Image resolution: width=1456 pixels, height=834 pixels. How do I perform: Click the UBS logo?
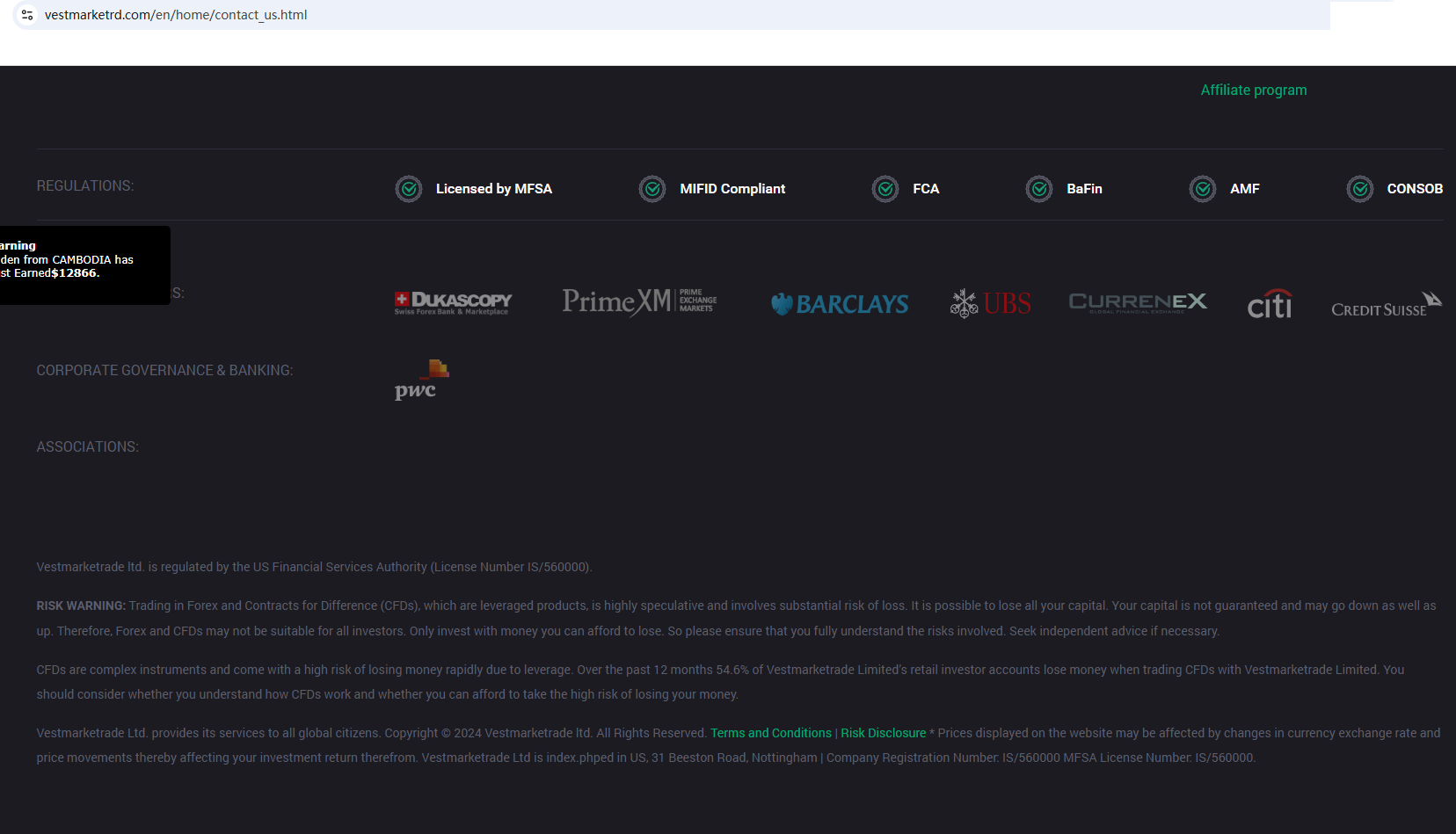pos(990,303)
